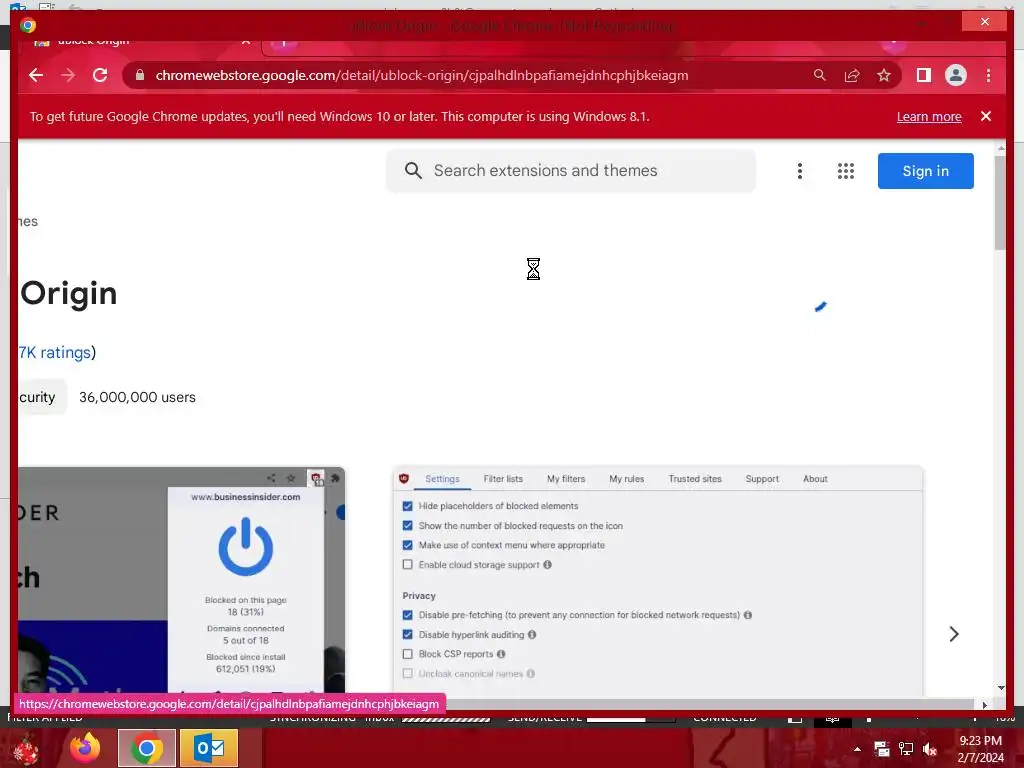This screenshot has width=1024, height=768.
Task: Click the scroll down arrow
Action: 1000,688
